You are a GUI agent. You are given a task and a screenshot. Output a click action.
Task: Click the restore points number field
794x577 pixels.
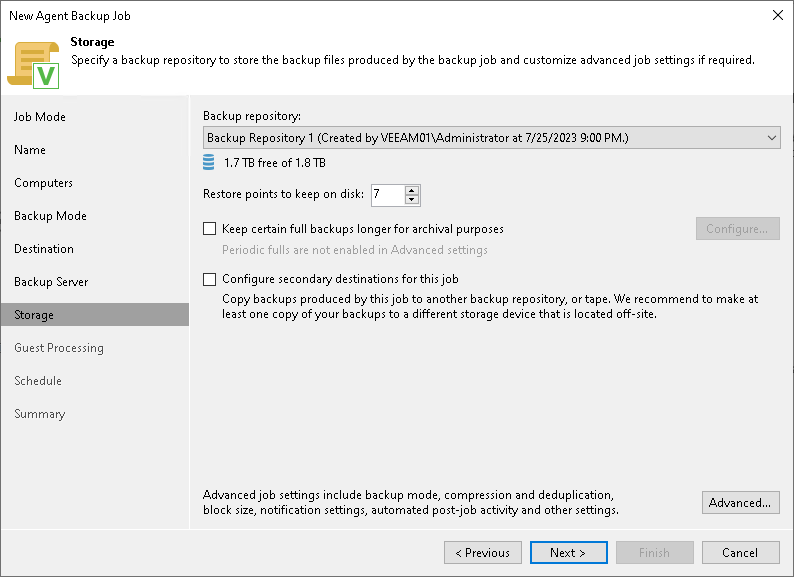click(387, 194)
